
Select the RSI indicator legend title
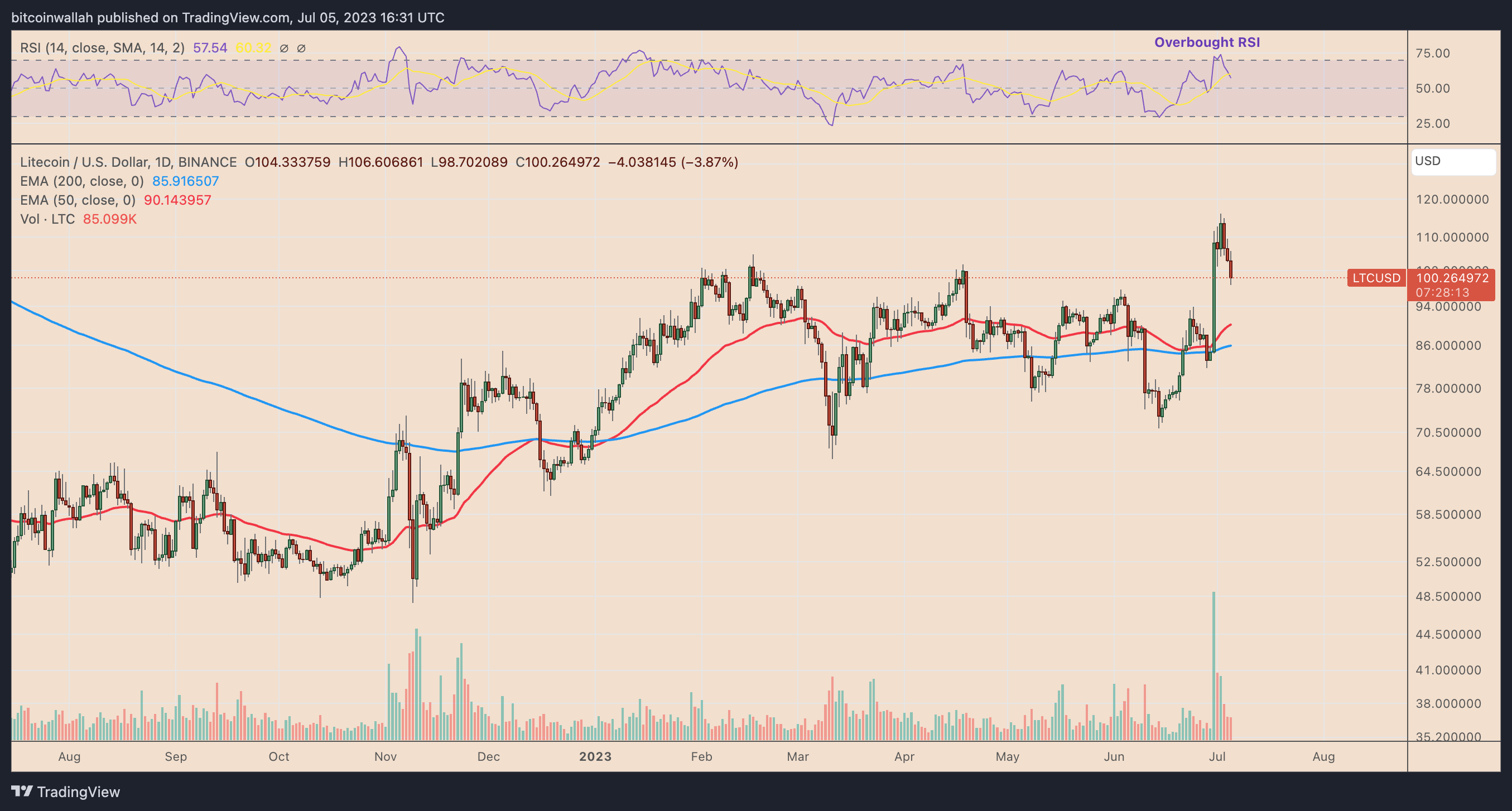(102, 48)
